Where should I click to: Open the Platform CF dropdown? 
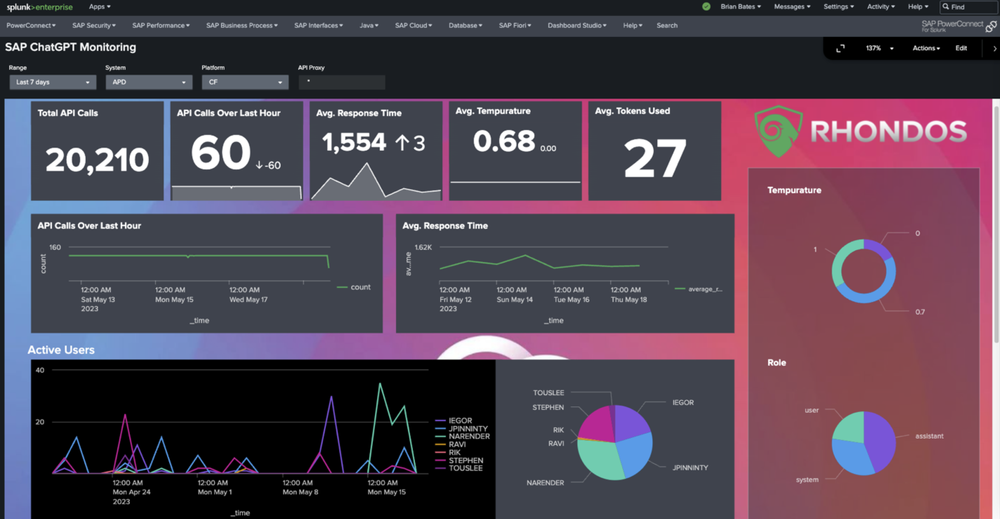click(x=245, y=82)
